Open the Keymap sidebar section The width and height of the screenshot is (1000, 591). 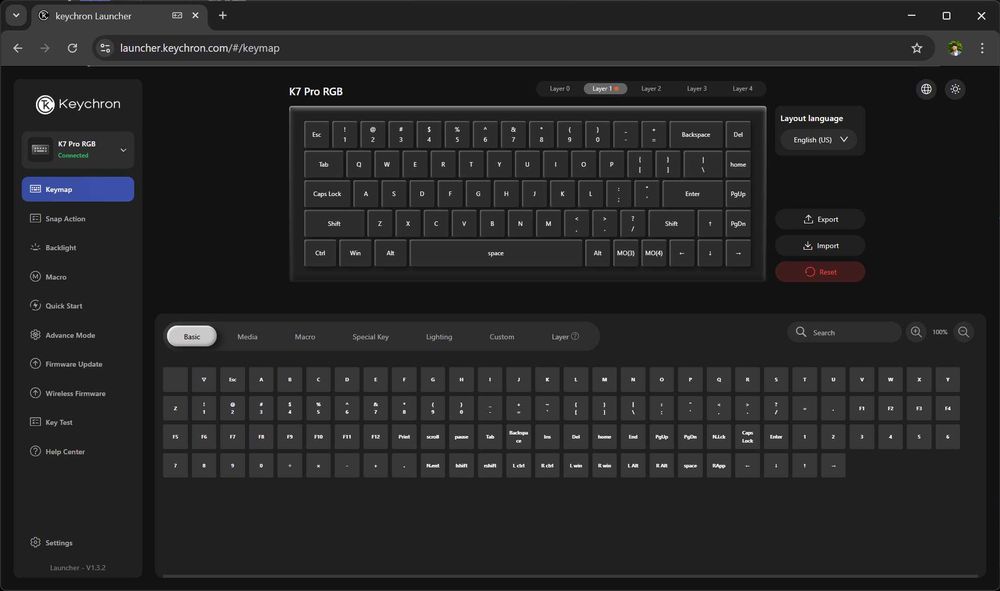point(78,189)
